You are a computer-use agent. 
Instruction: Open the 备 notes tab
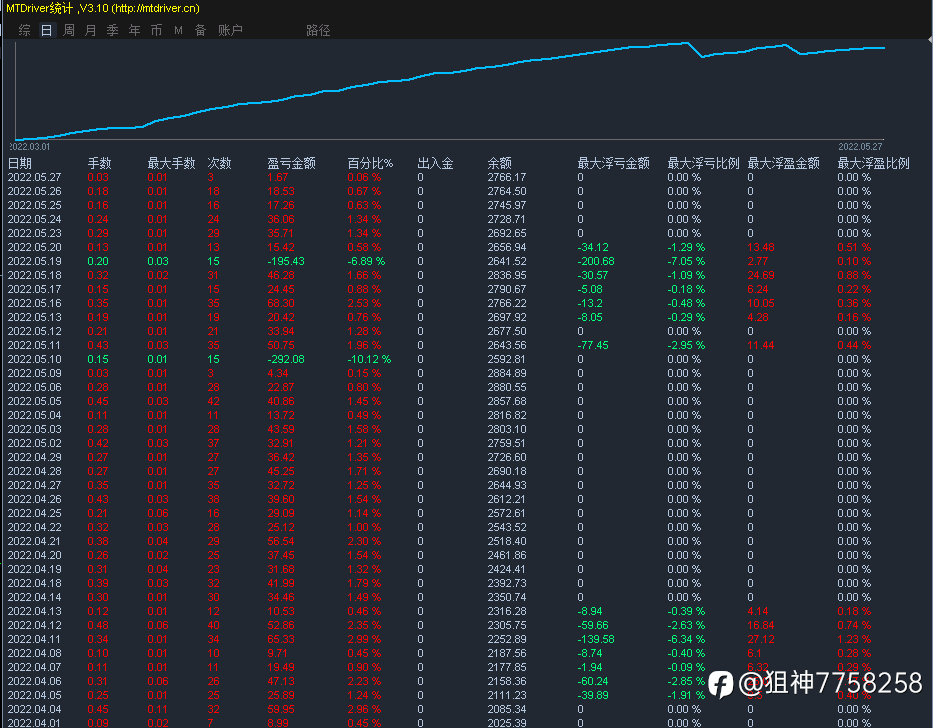pos(201,30)
